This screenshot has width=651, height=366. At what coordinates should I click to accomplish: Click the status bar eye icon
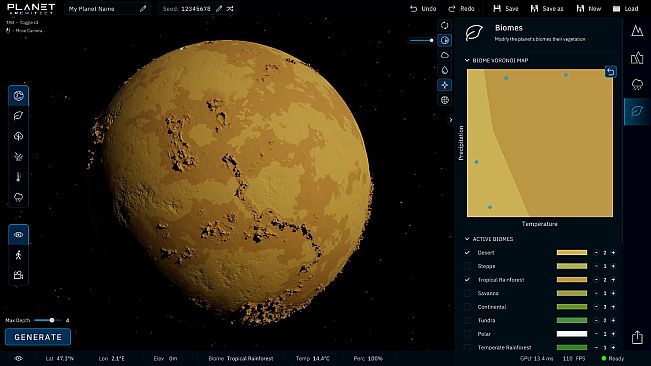pyautogui.click(x=18, y=359)
